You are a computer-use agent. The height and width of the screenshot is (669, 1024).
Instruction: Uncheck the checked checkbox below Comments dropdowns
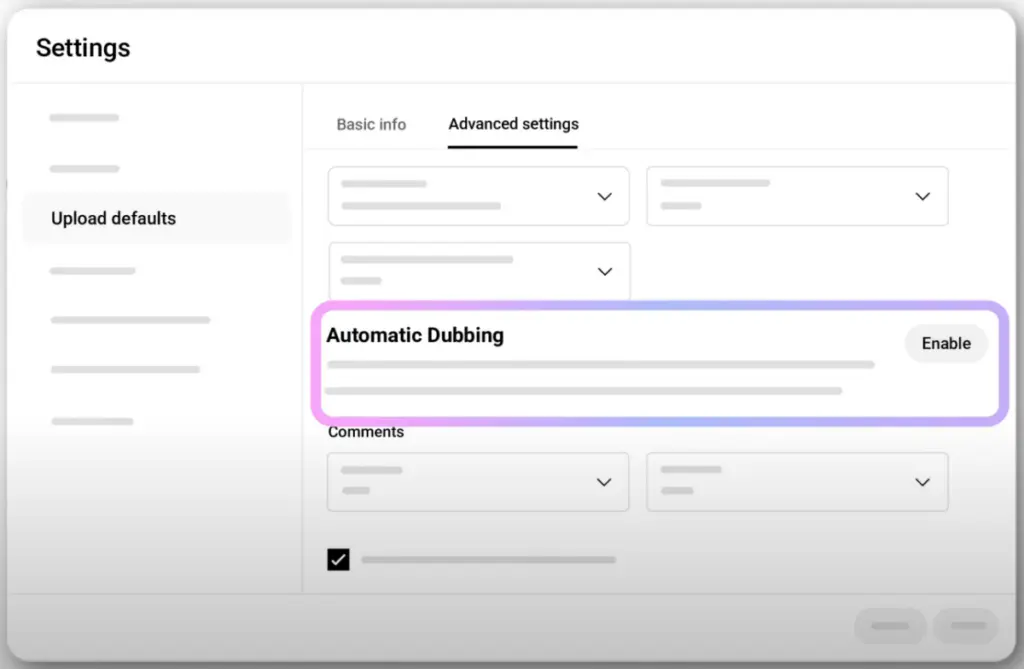339,560
